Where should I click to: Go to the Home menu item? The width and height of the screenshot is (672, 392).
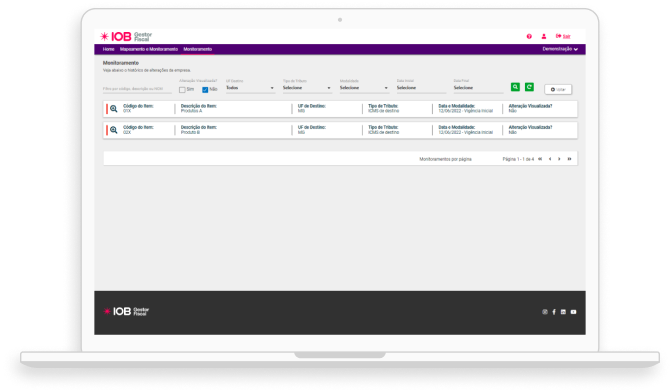tap(108, 49)
